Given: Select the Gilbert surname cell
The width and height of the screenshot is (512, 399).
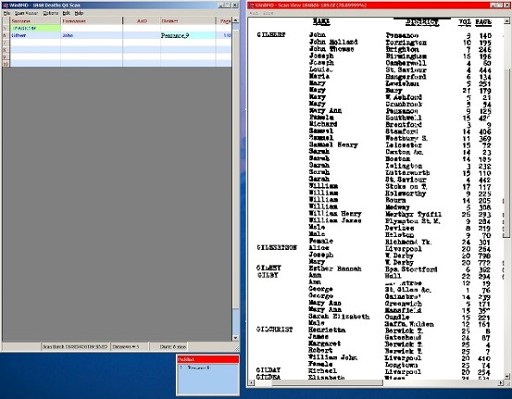Looking at the screenshot, I should pyautogui.click(x=35, y=35).
